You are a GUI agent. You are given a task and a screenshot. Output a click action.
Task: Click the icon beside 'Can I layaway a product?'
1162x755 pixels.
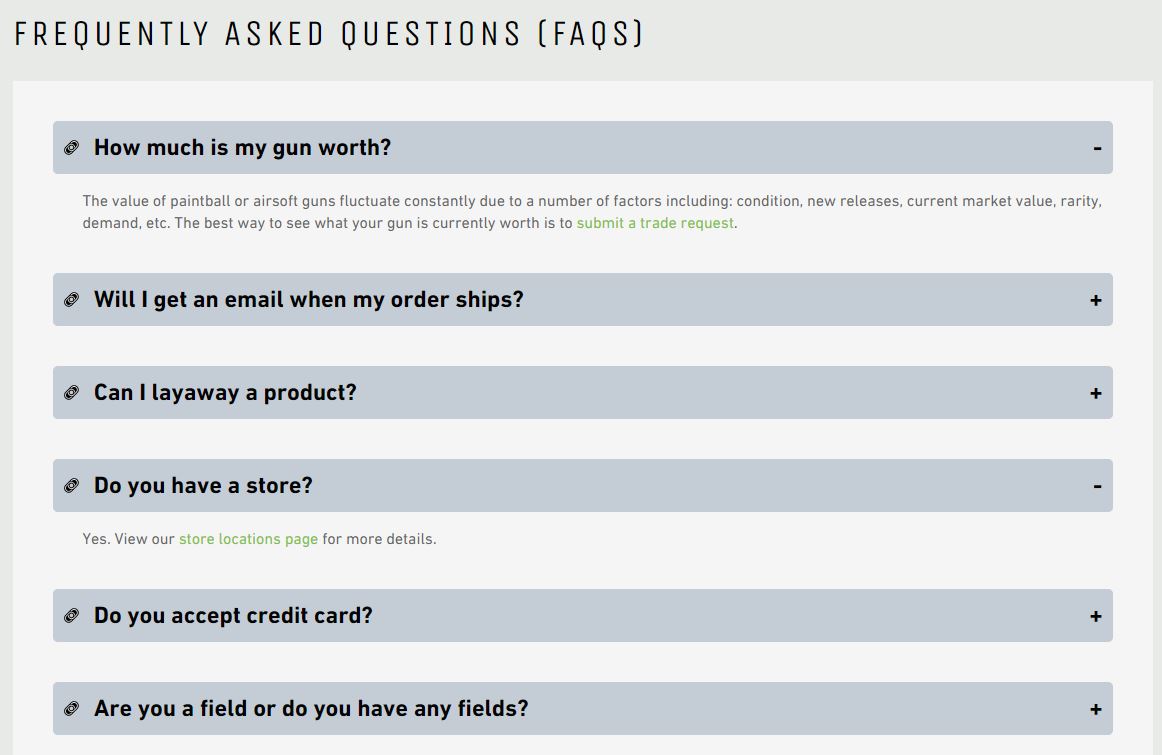pyautogui.click(x=71, y=392)
